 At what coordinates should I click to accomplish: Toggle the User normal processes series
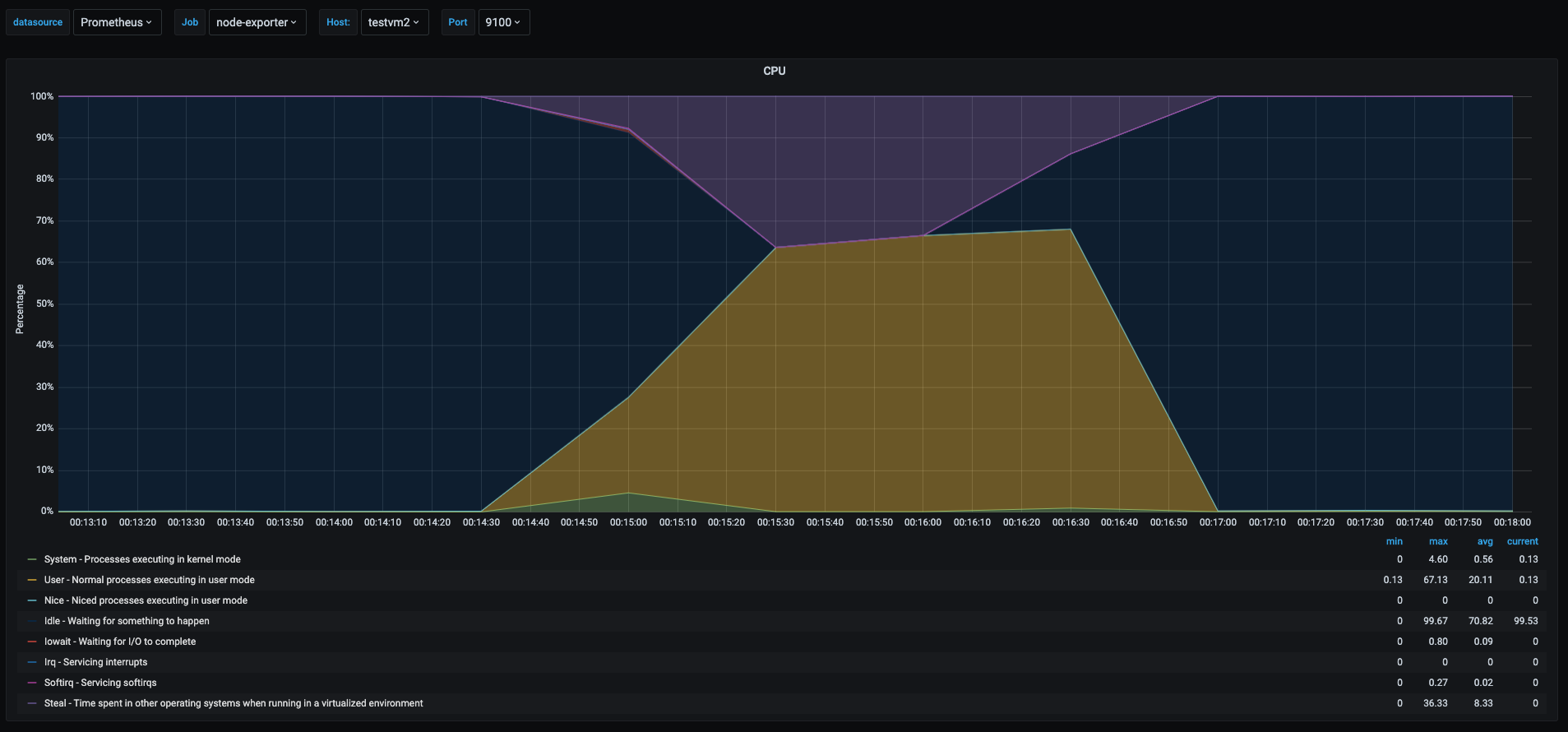click(149, 580)
